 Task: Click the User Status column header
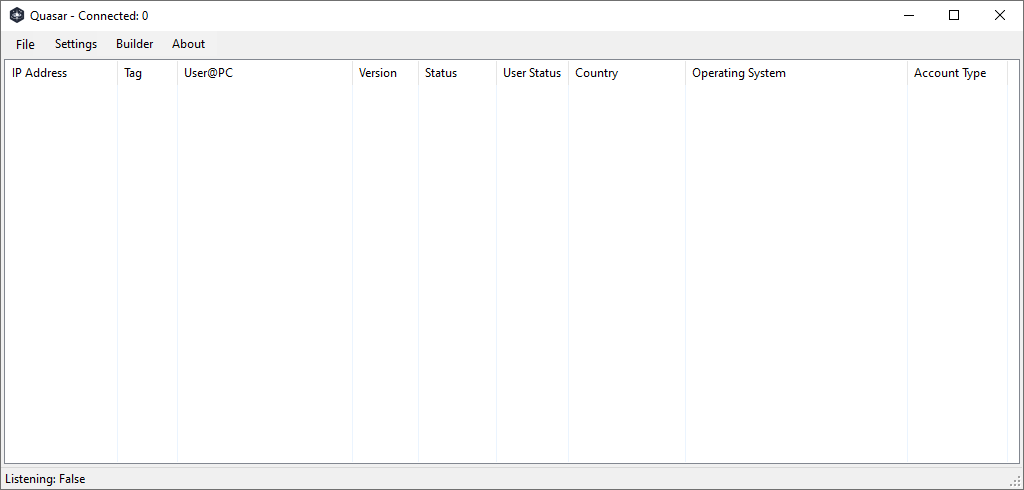[x=532, y=73]
